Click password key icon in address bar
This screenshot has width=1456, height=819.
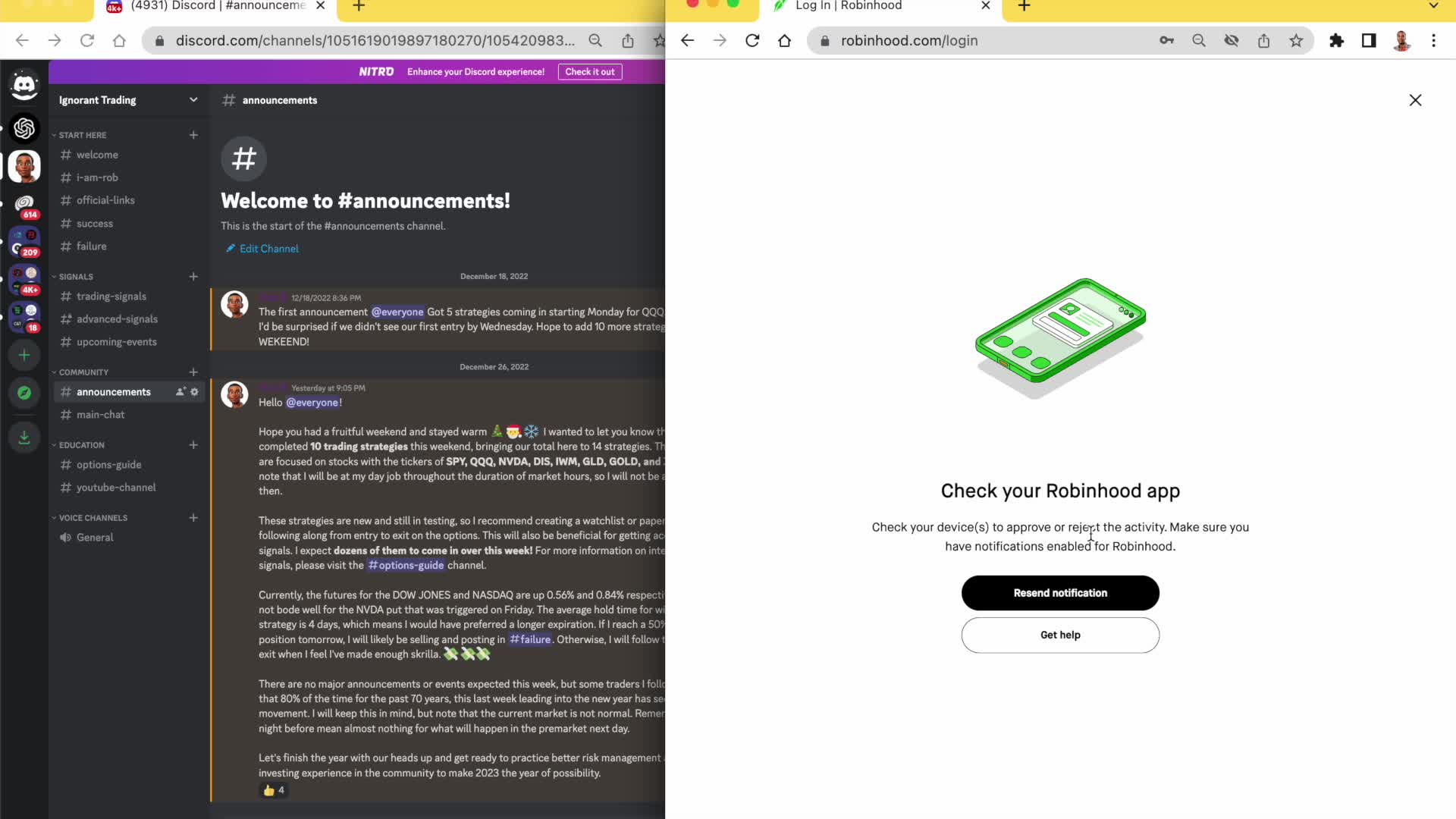pyautogui.click(x=1166, y=41)
